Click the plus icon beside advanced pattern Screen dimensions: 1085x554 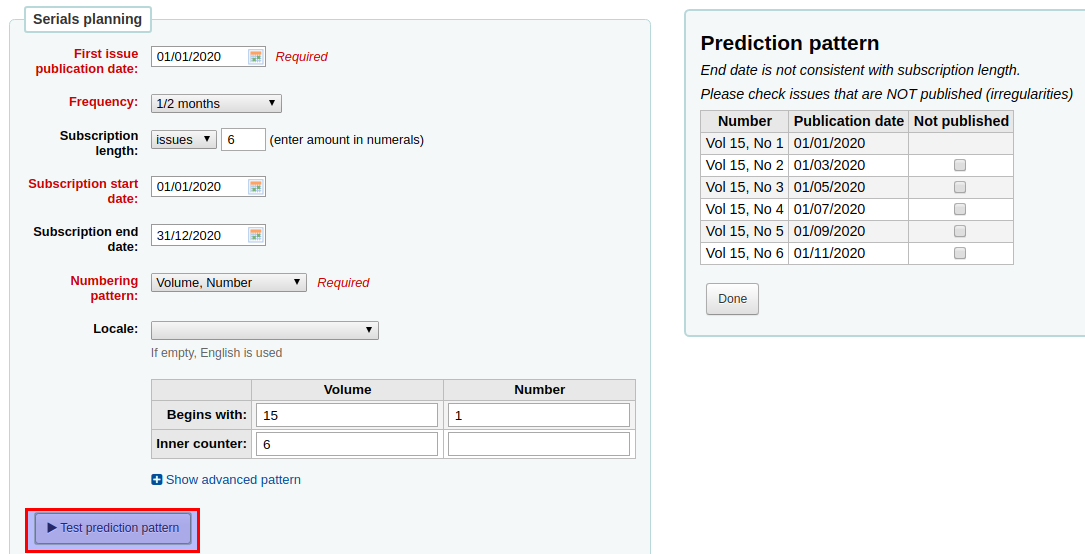click(x=157, y=480)
